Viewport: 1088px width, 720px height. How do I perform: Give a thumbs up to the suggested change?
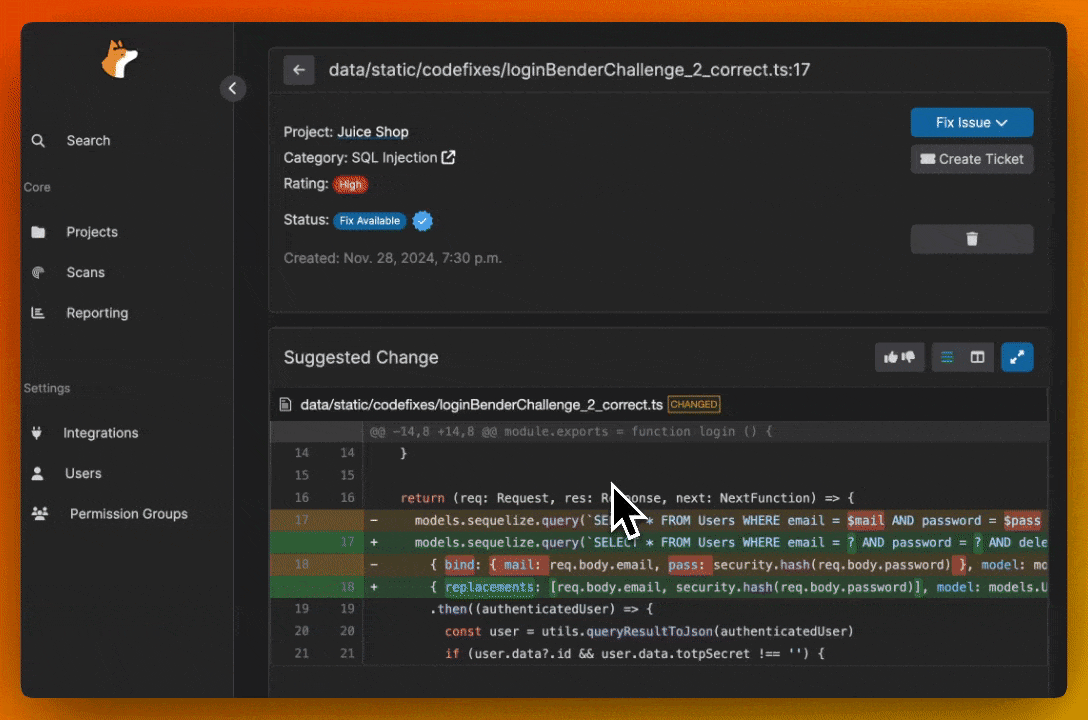[x=890, y=357]
